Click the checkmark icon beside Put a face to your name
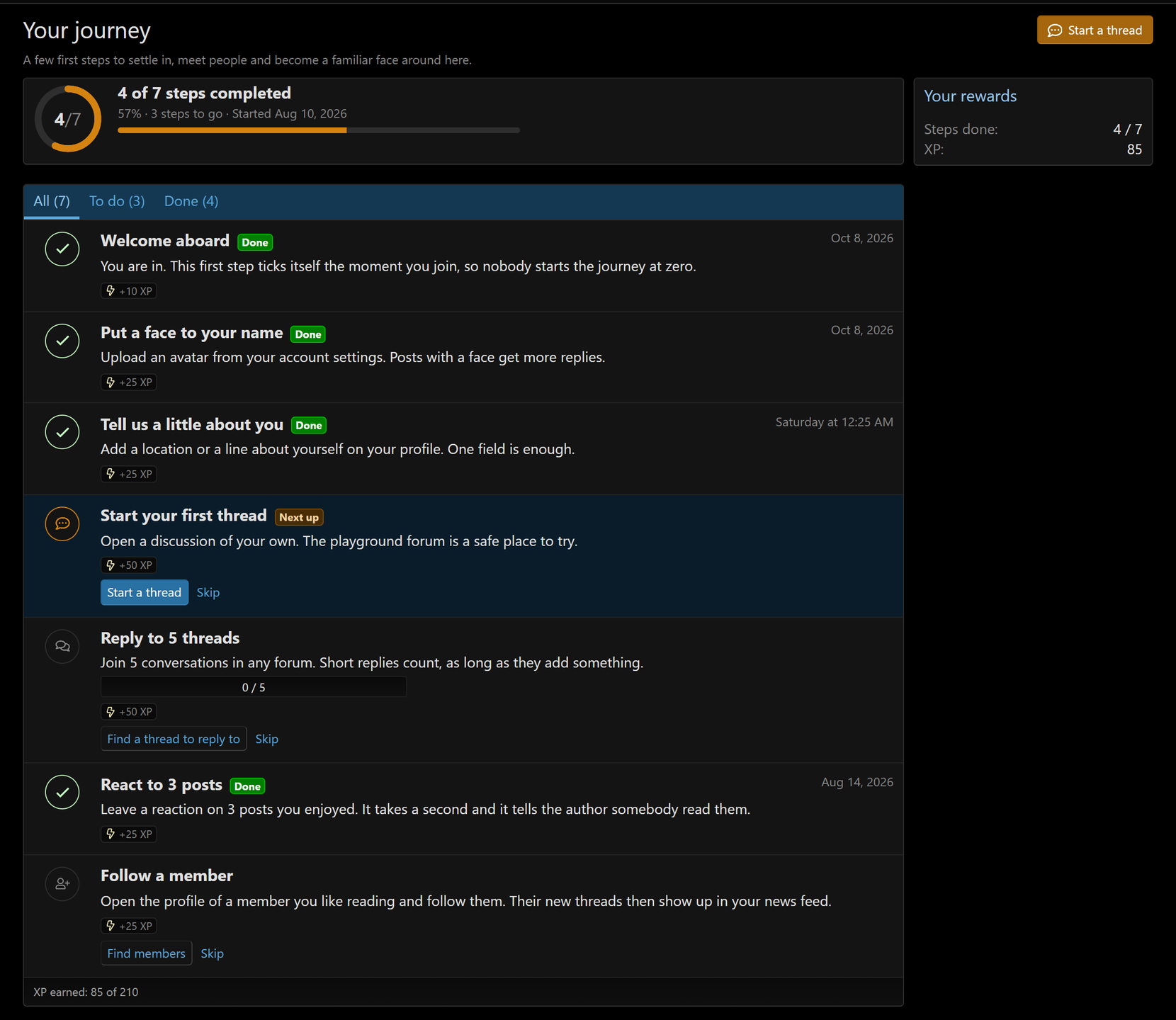Viewport: 1176px width, 1020px height. (x=62, y=341)
